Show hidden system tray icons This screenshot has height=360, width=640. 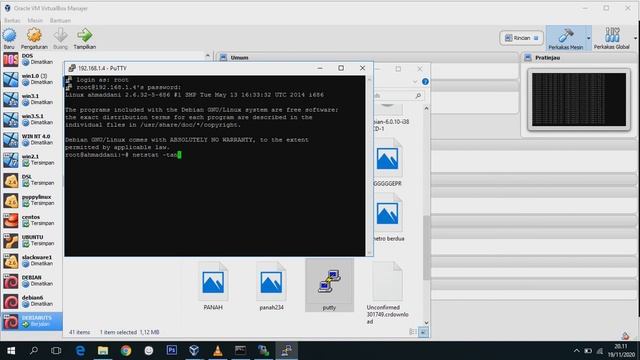[x=576, y=351]
